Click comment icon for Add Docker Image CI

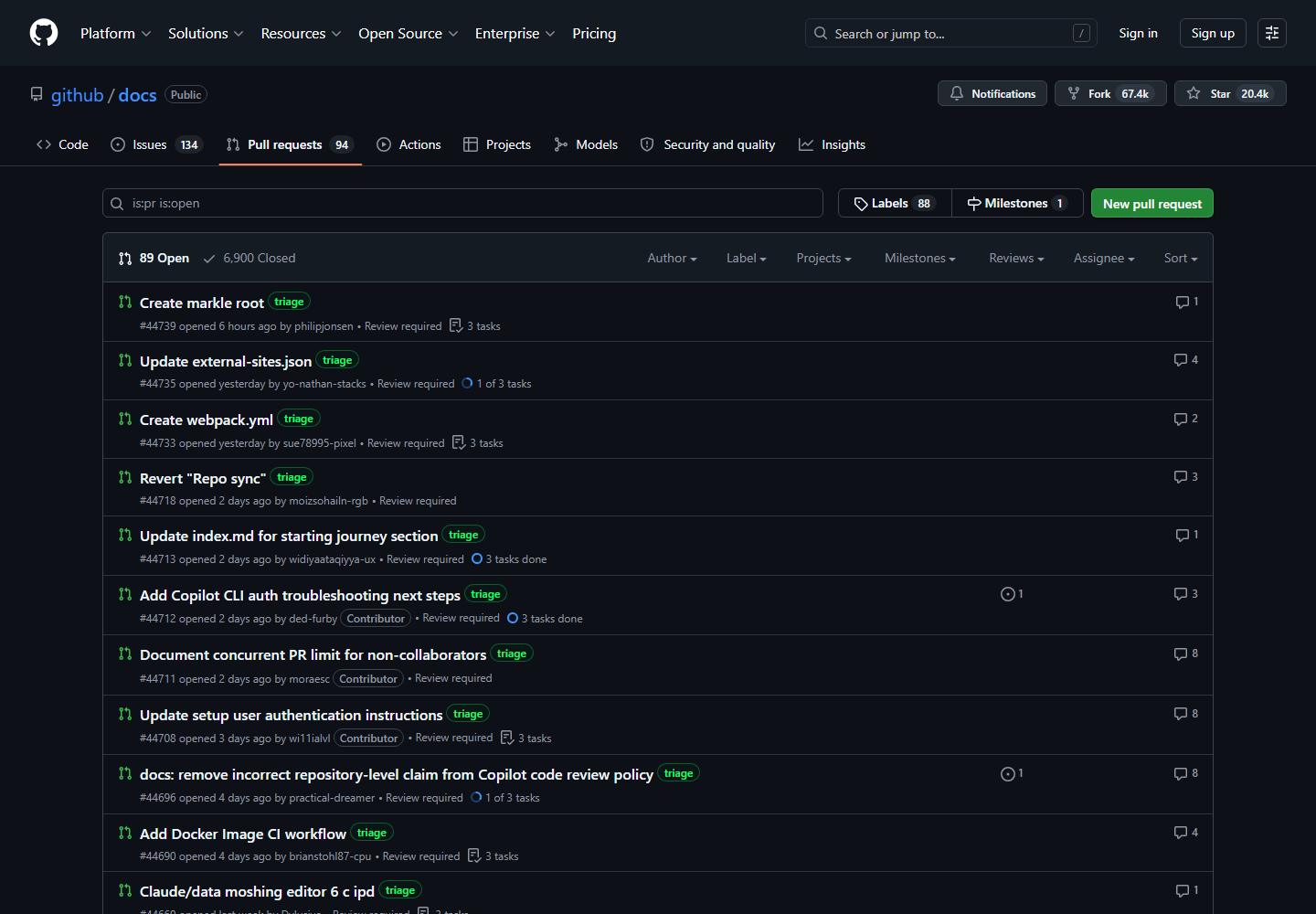[1181, 833]
